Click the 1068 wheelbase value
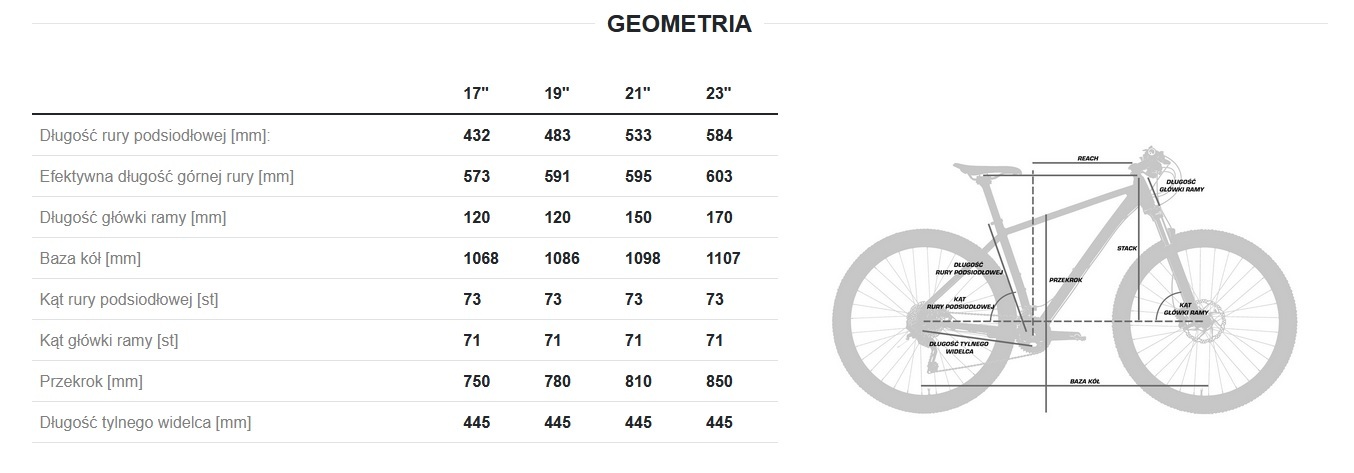1354x473 pixels. (481, 258)
